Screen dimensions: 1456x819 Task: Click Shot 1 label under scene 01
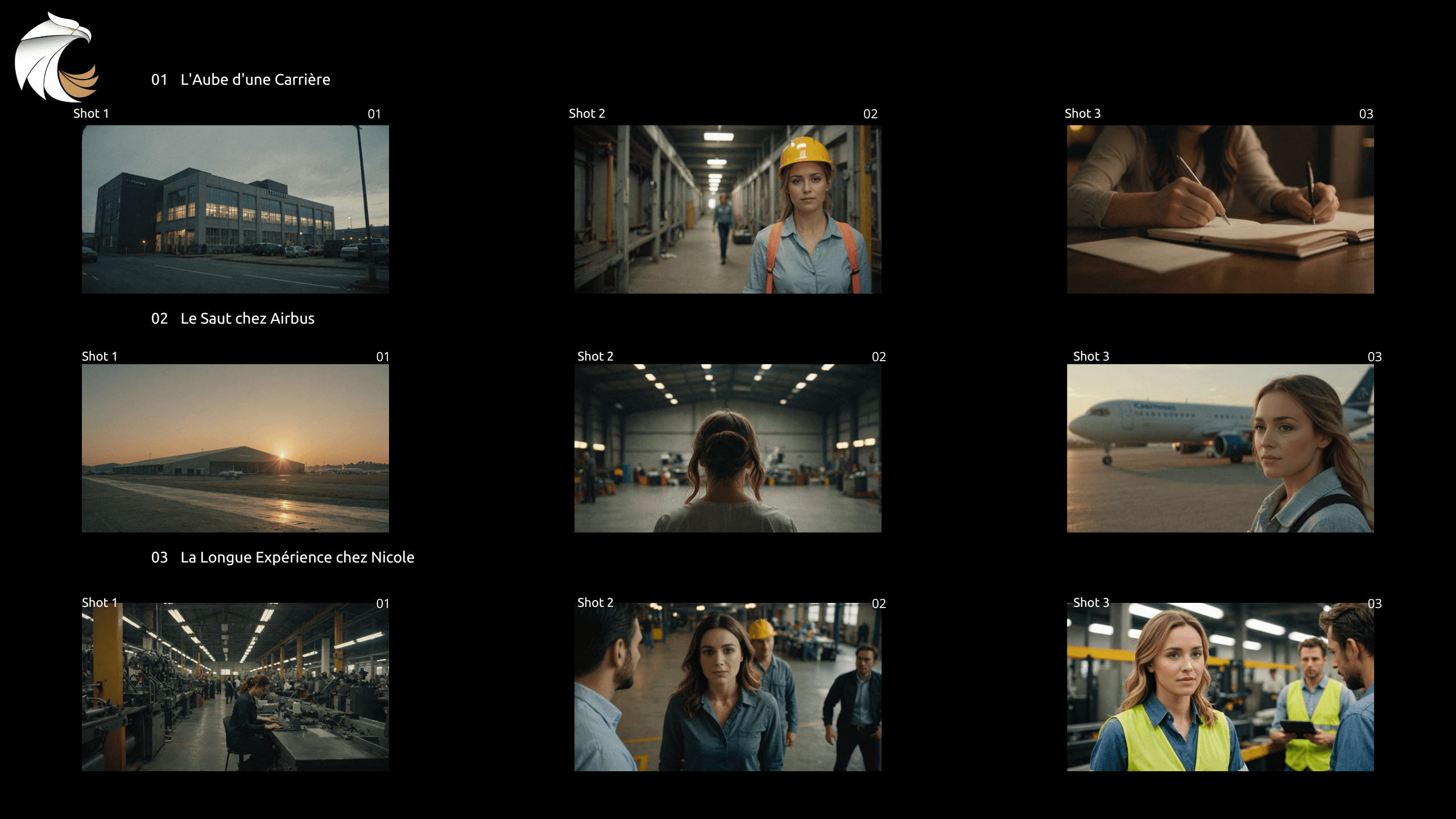91,114
